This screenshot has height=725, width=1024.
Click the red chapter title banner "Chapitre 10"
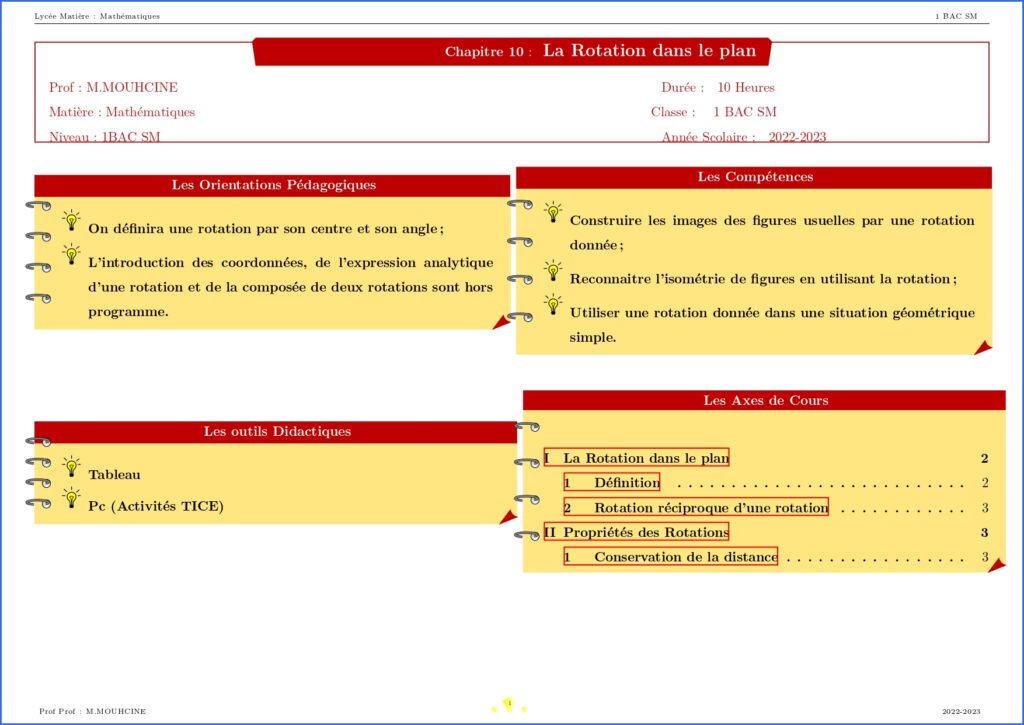click(512, 51)
